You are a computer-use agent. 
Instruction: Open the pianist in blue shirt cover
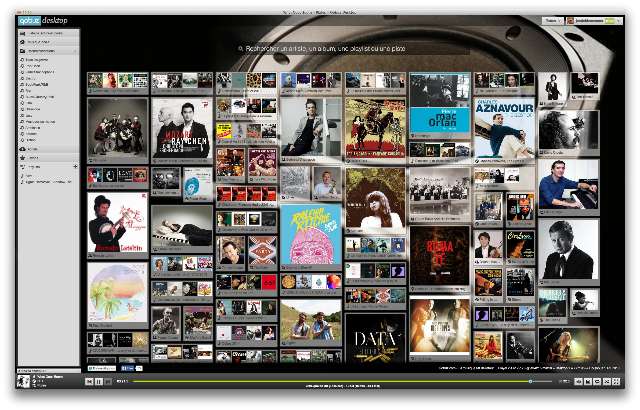[x=569, y=184]
